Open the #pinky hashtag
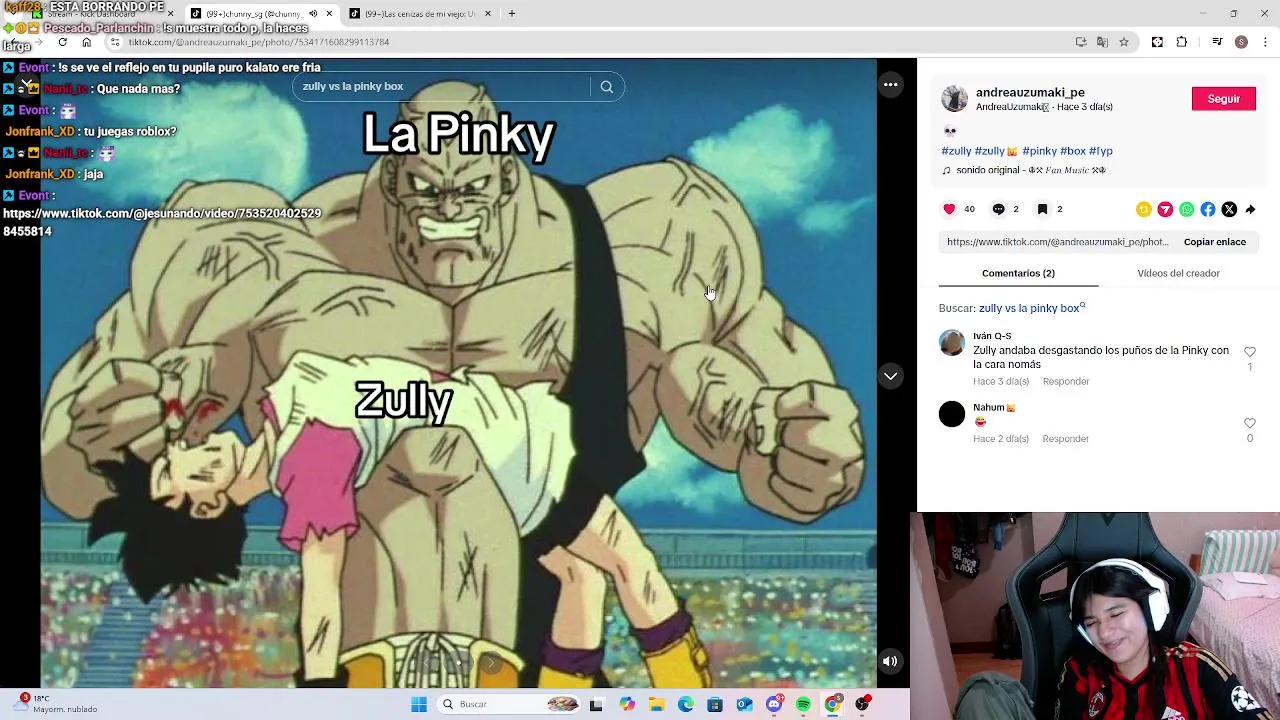Viewport: 1280px width, 720px height. [1039, 151]
